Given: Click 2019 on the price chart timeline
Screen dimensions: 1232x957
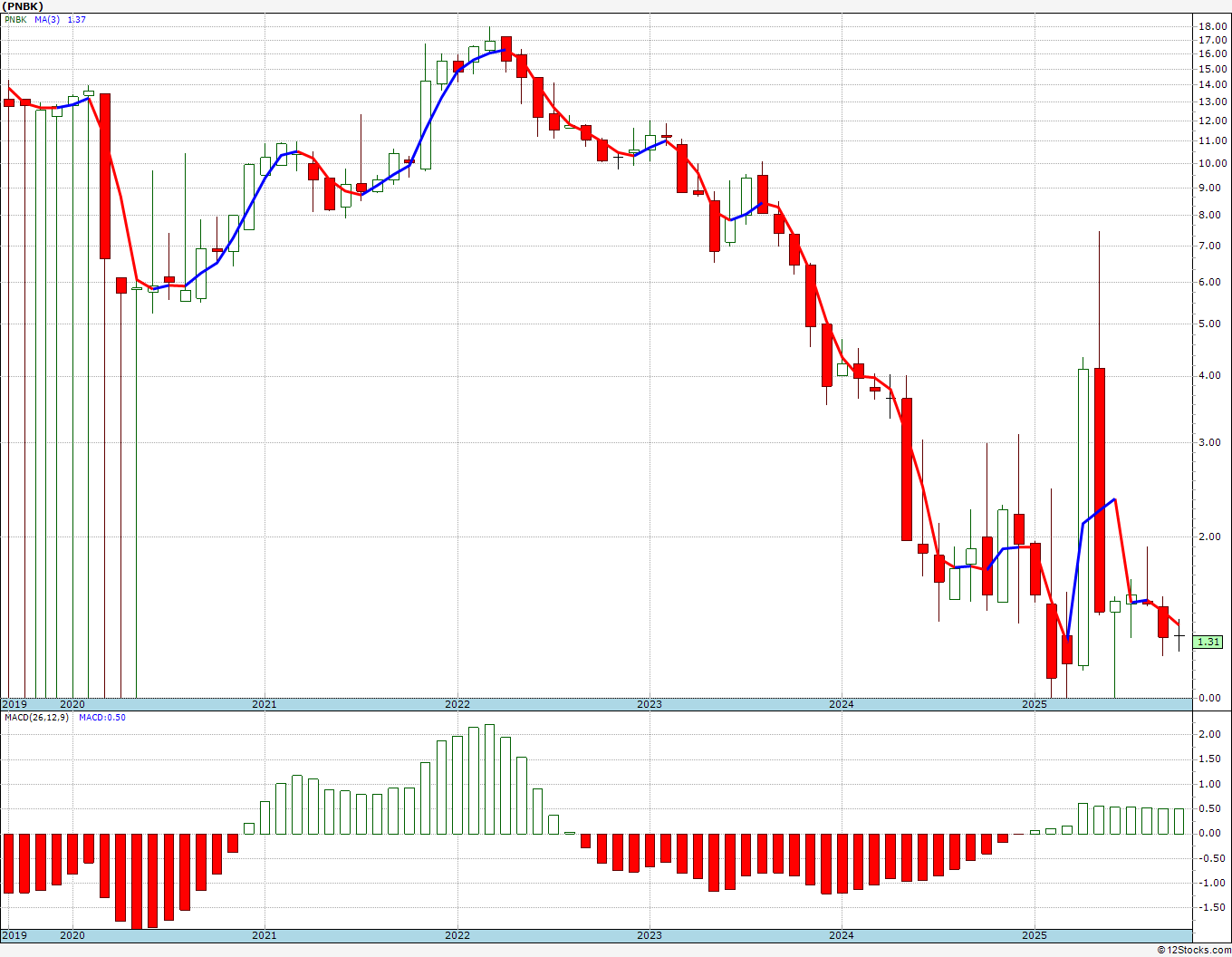Looking at the screenshot, I should (14, 704).
